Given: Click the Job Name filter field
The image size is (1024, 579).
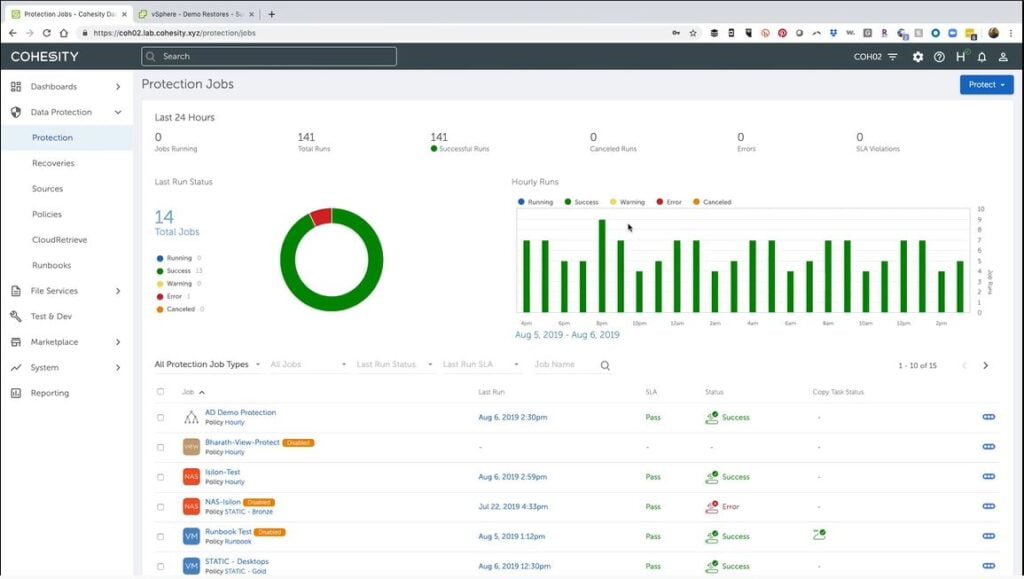Looking at the screenshot, I should [x=564, y=364].
